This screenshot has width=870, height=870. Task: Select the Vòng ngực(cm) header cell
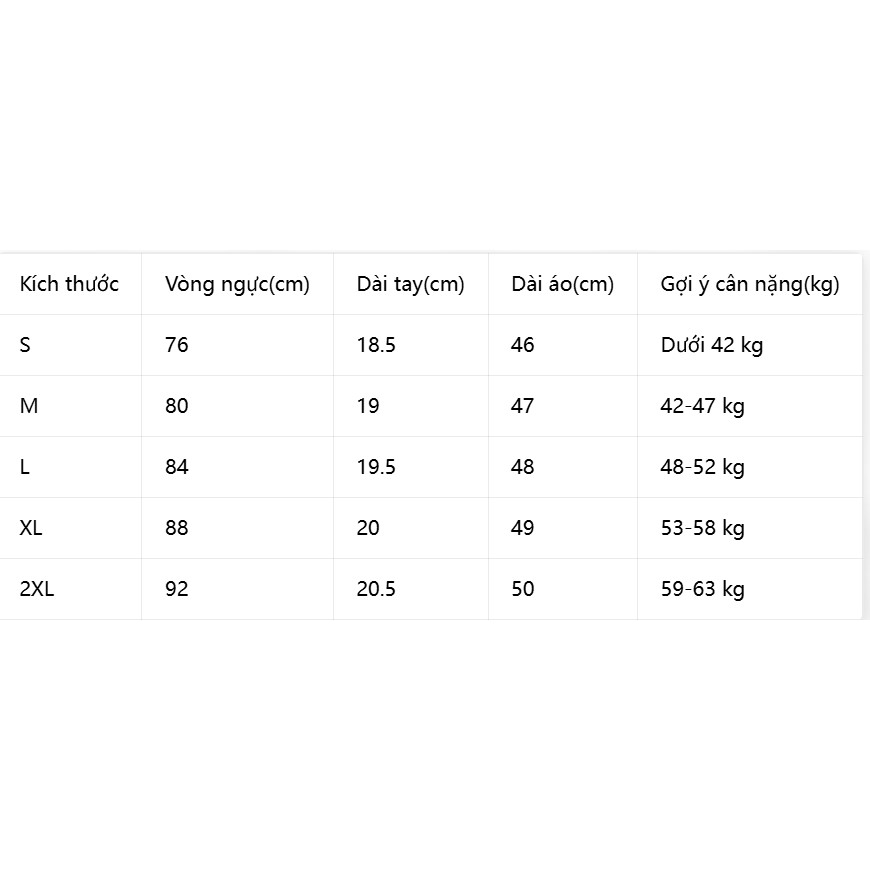(237, 284)
